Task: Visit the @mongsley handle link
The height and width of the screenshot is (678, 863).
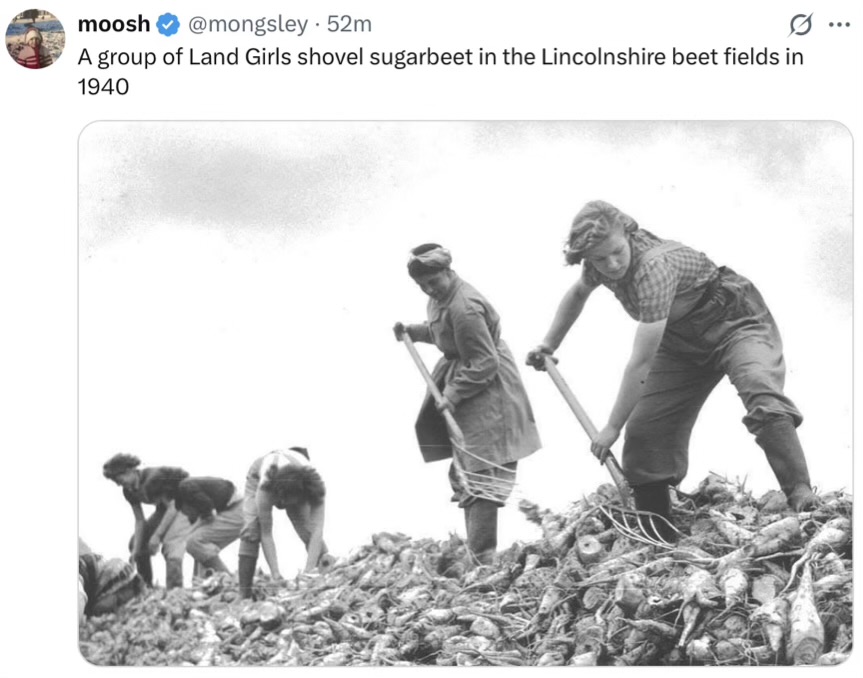Action: [x=248, y=24]
